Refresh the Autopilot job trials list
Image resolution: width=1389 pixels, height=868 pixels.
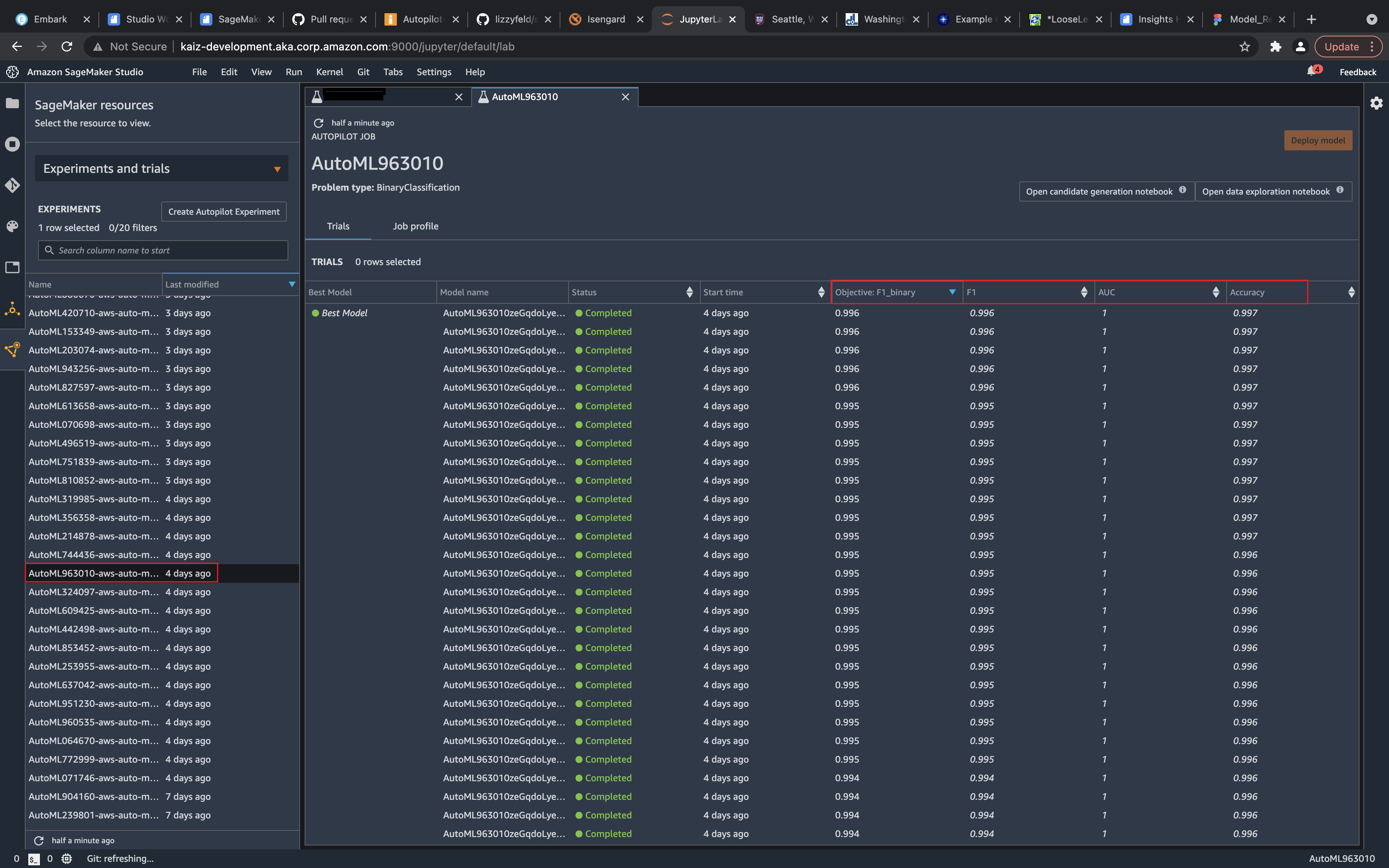[319, 123]
